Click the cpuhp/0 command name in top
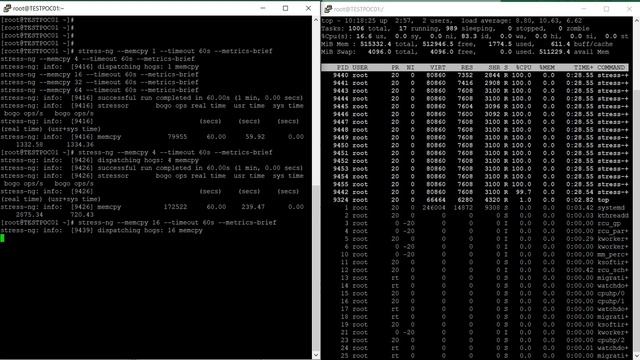This screenshot has width=640, height=360. (x=611, y=293)
